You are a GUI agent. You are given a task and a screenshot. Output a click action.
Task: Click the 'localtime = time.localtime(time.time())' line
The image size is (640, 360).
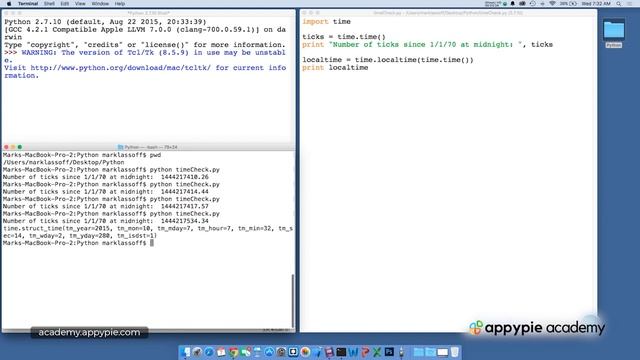pyautogui.click(x=388, y=60)
